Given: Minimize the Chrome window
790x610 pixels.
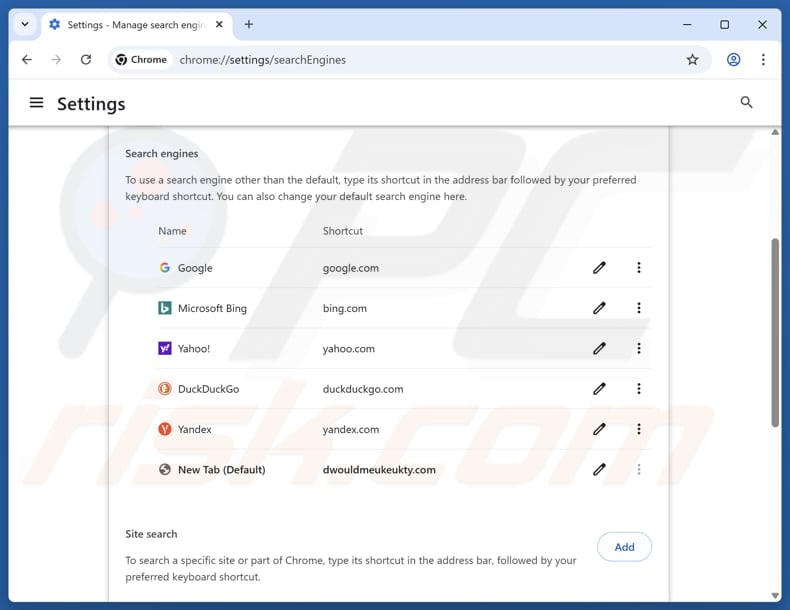Looking at the screenshot, I should point(687,24).
